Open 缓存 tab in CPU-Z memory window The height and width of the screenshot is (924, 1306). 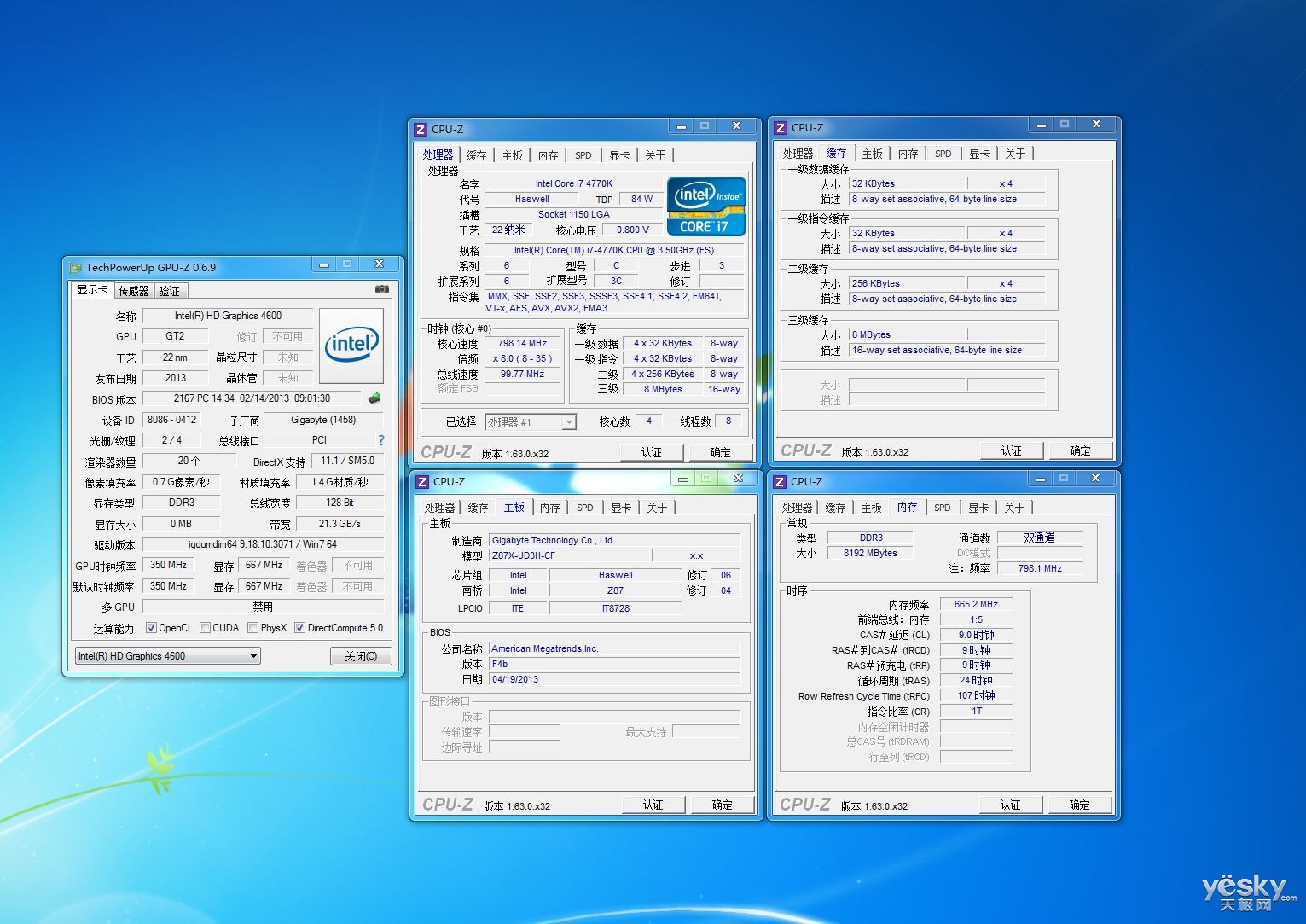[x=835, y=508]
